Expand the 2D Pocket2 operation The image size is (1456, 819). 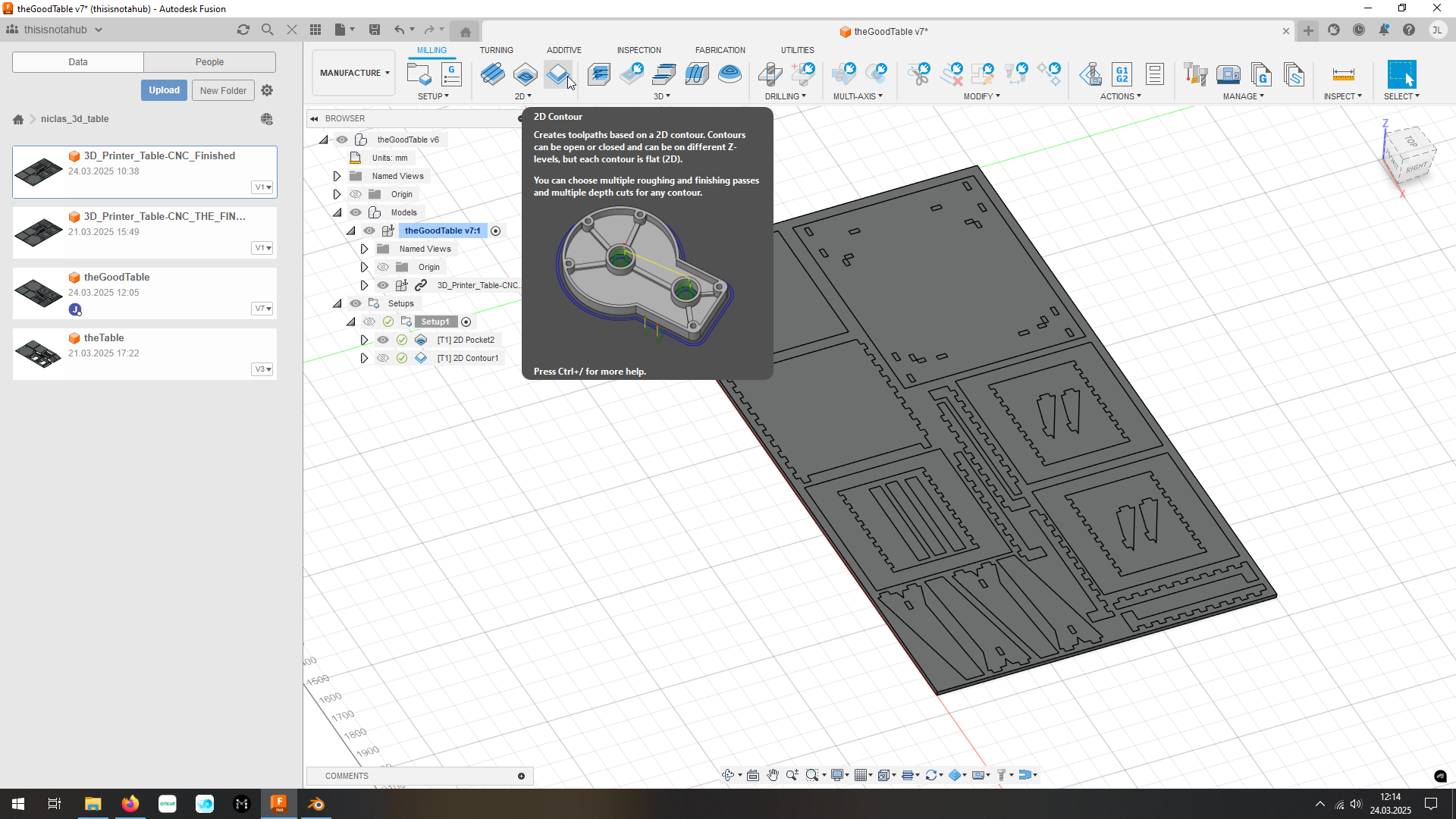pyautogui.click(x=364, y=340)
